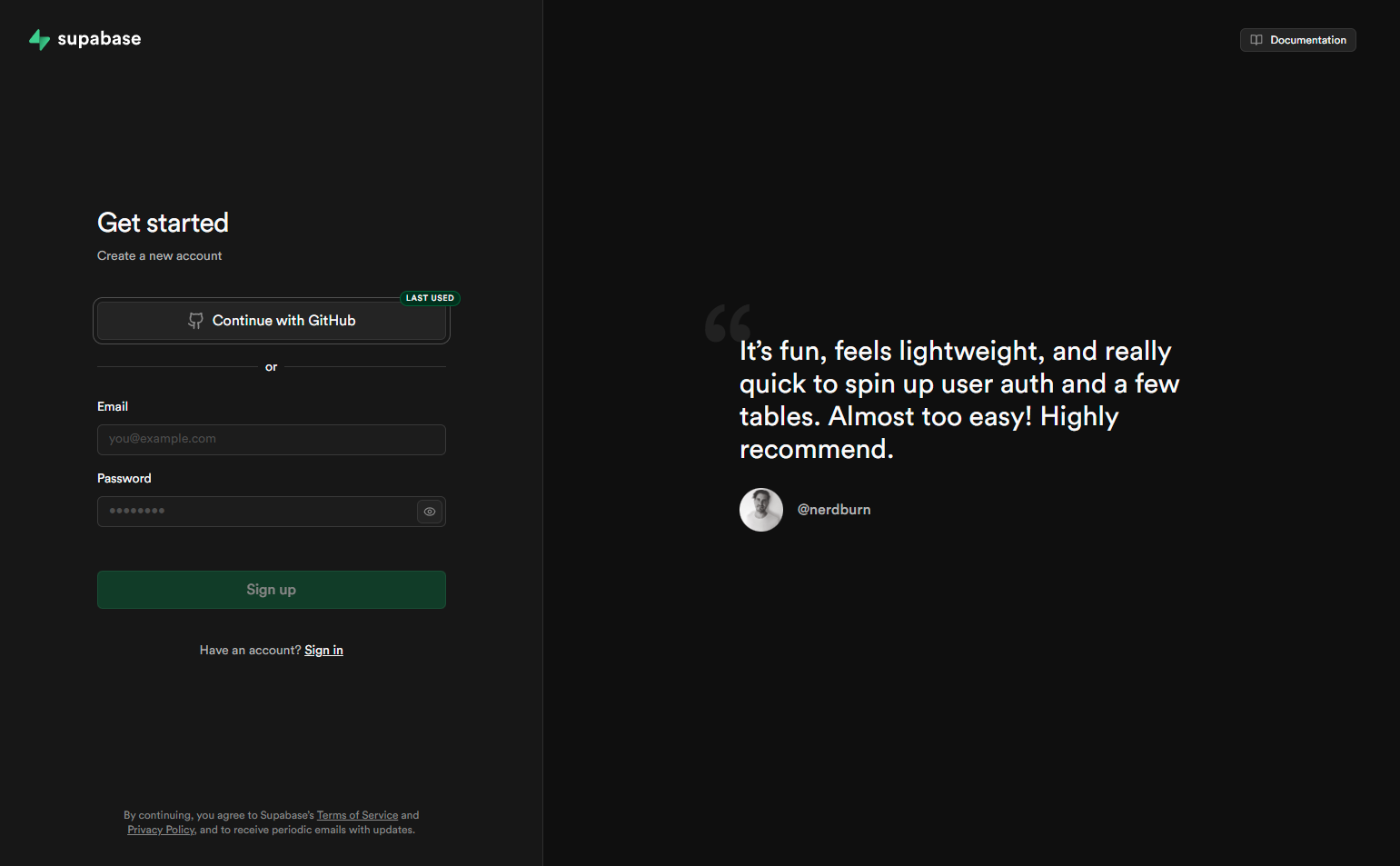Click the large quotation mark icon

click(728, 323)
